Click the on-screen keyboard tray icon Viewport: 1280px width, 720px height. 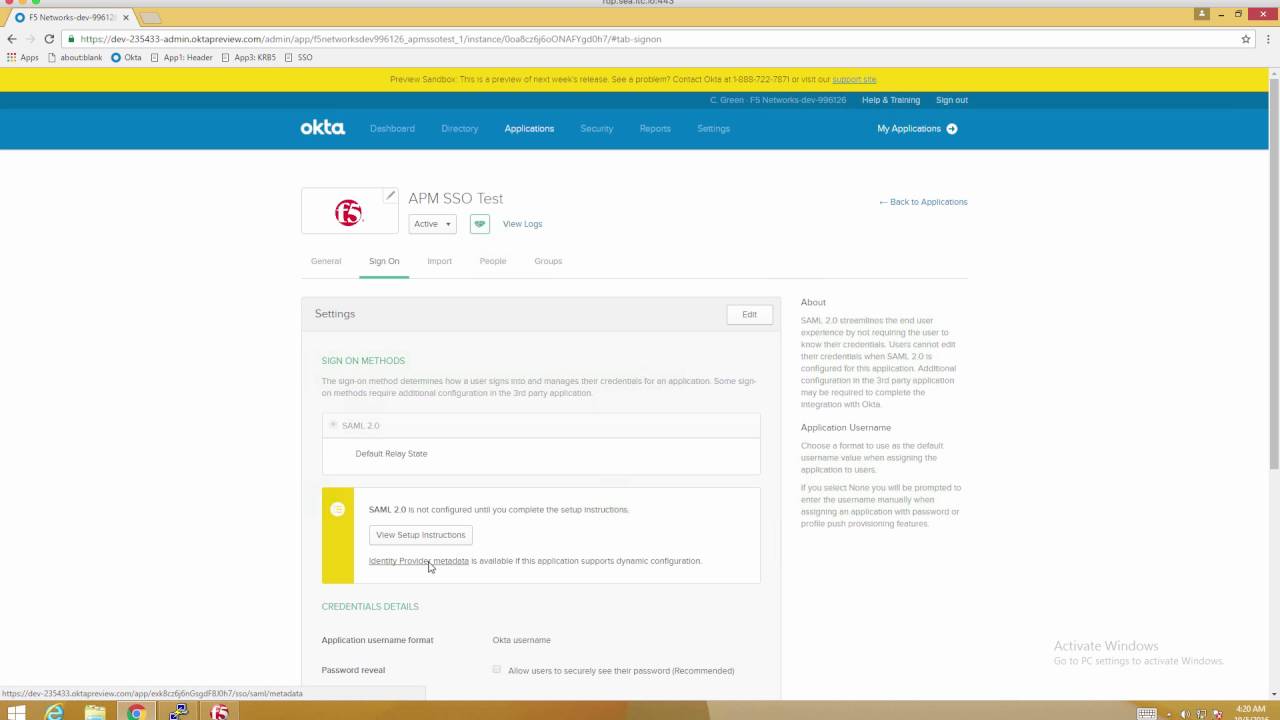1146,713
